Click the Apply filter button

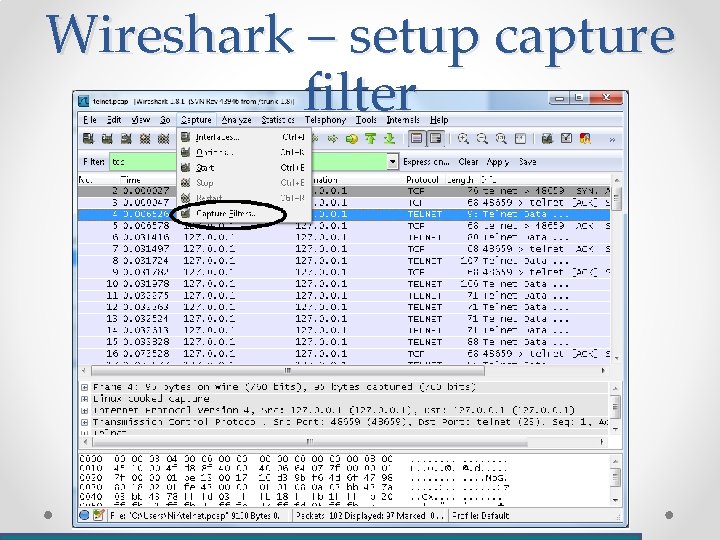tap(498, 162)
